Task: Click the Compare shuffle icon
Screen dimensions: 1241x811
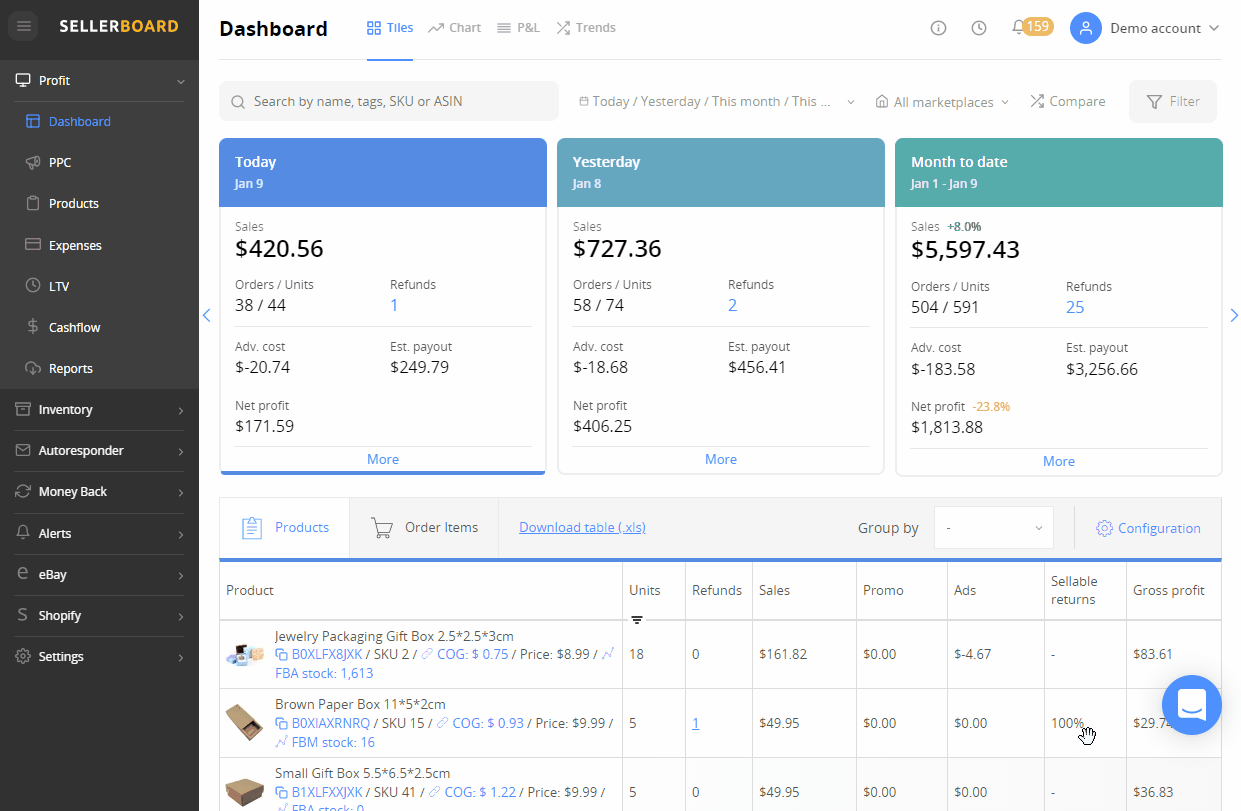Action: point(1036,101)
